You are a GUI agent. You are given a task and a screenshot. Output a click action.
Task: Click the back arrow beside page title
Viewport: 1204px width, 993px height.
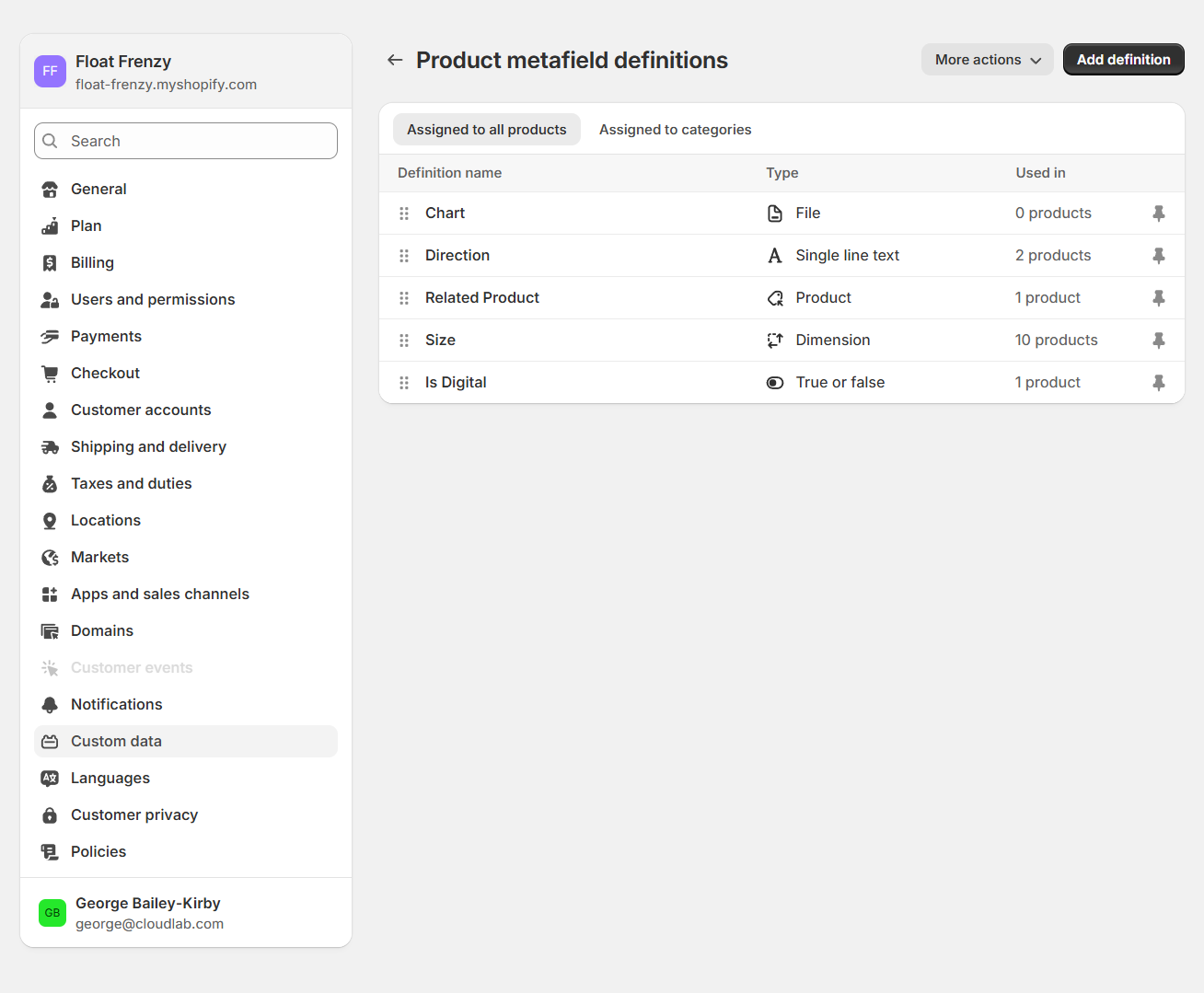[x=395, y=60]
